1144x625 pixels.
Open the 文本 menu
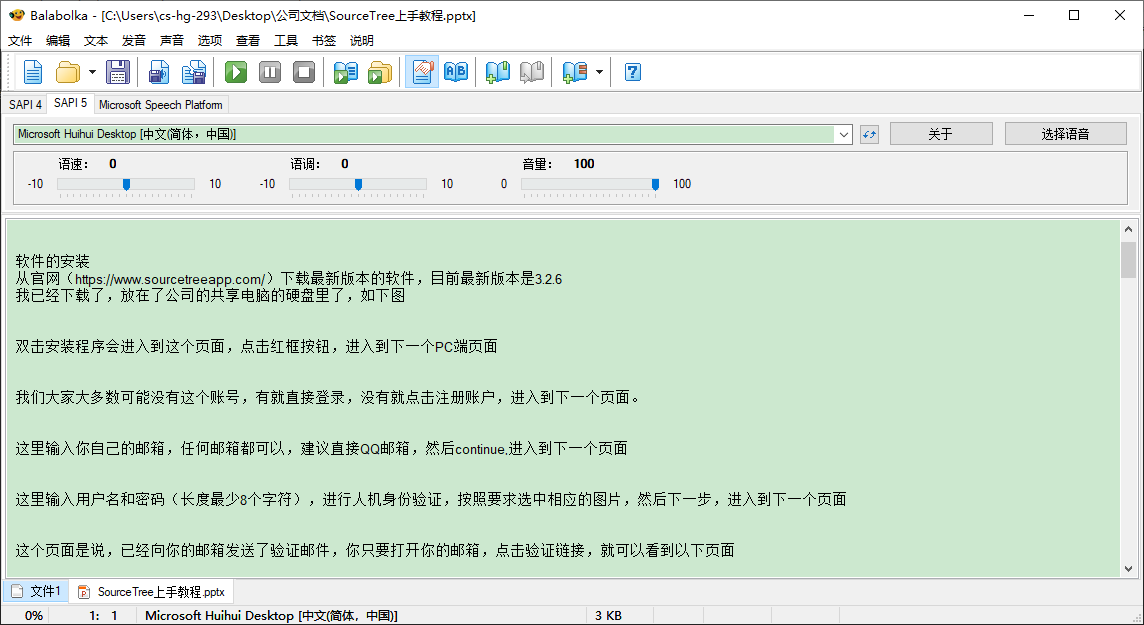pos(96,41)
